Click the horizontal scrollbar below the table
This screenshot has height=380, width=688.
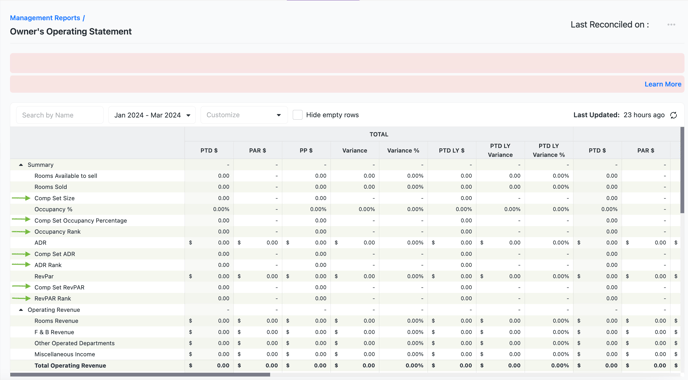140,375
